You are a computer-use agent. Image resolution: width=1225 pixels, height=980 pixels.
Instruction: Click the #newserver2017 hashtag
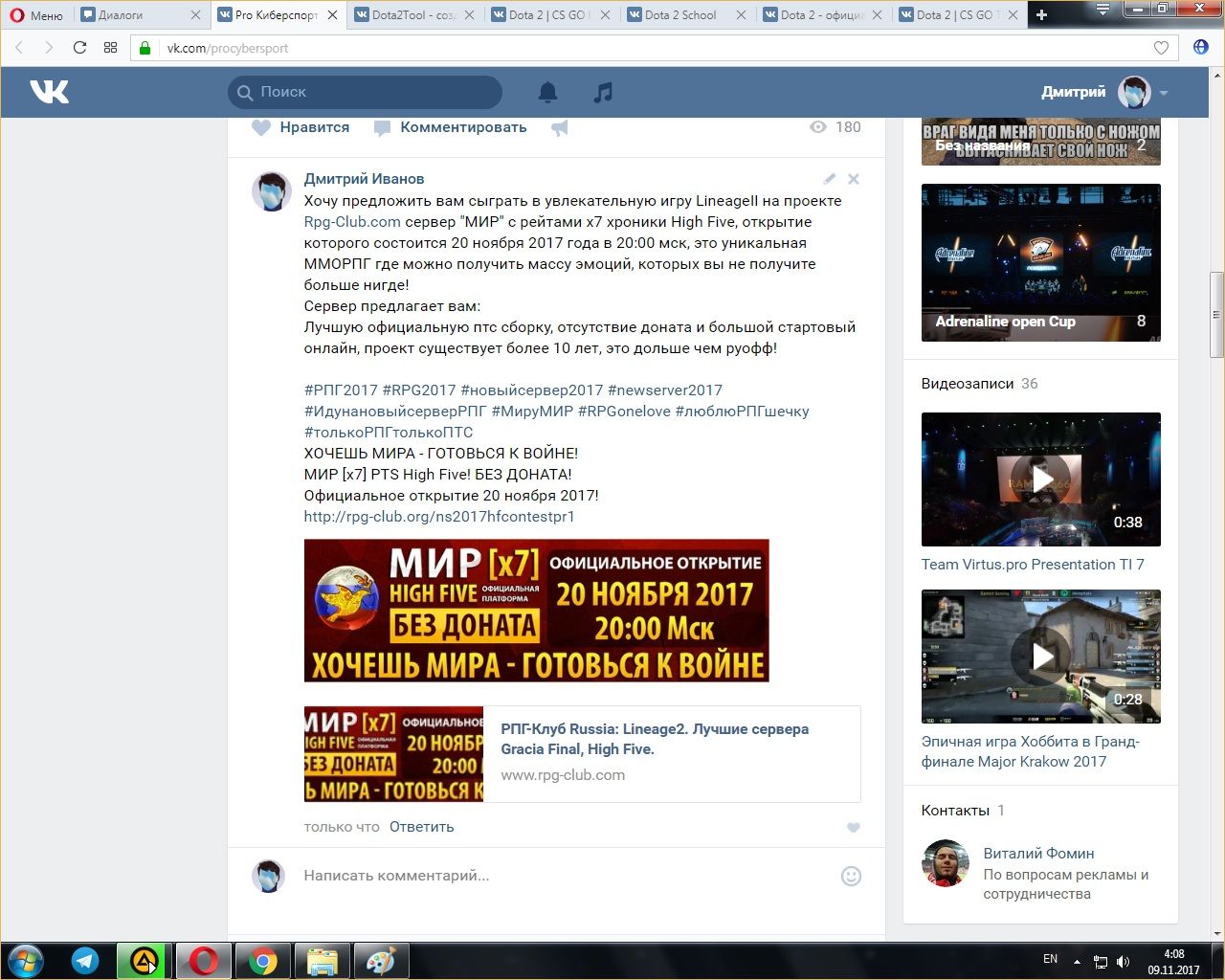665,390
